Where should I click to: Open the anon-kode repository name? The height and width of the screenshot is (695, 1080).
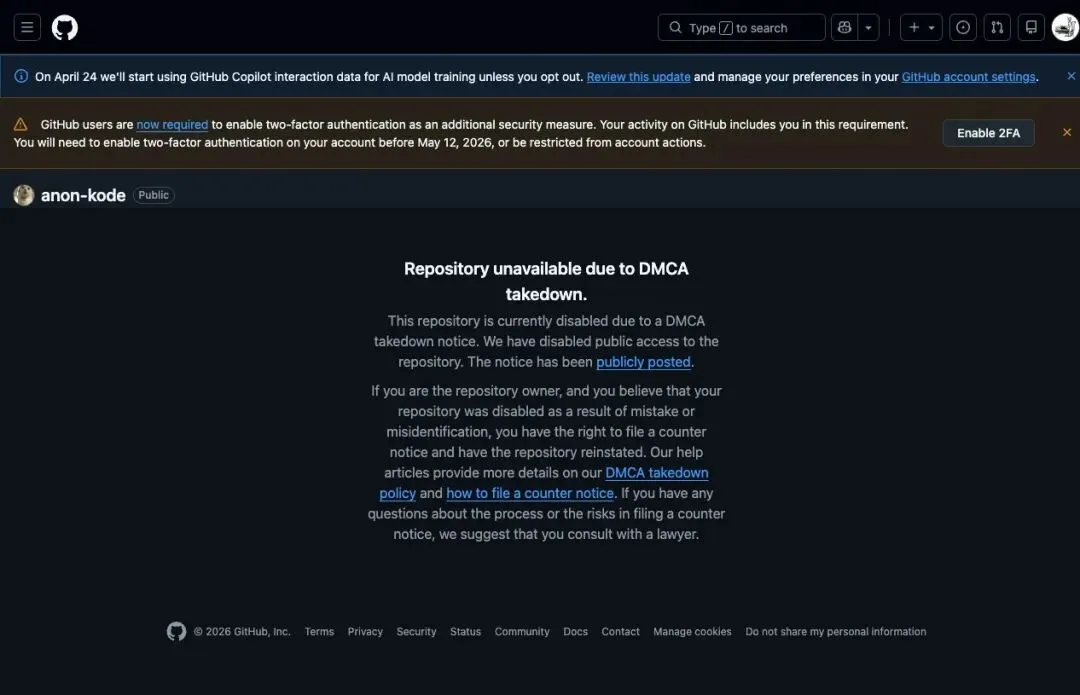pyautogui.click(x=83, y=195)
